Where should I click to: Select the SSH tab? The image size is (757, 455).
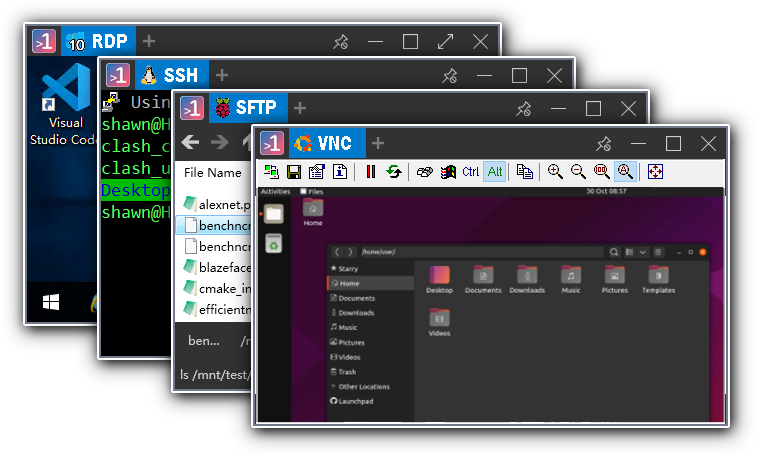coord(171,75)
